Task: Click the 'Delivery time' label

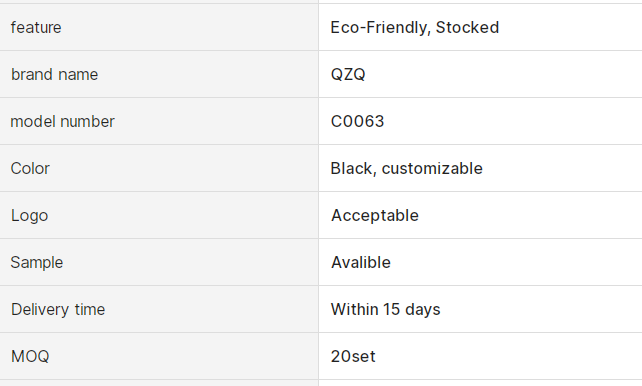Action: click(x=58, y=310)
